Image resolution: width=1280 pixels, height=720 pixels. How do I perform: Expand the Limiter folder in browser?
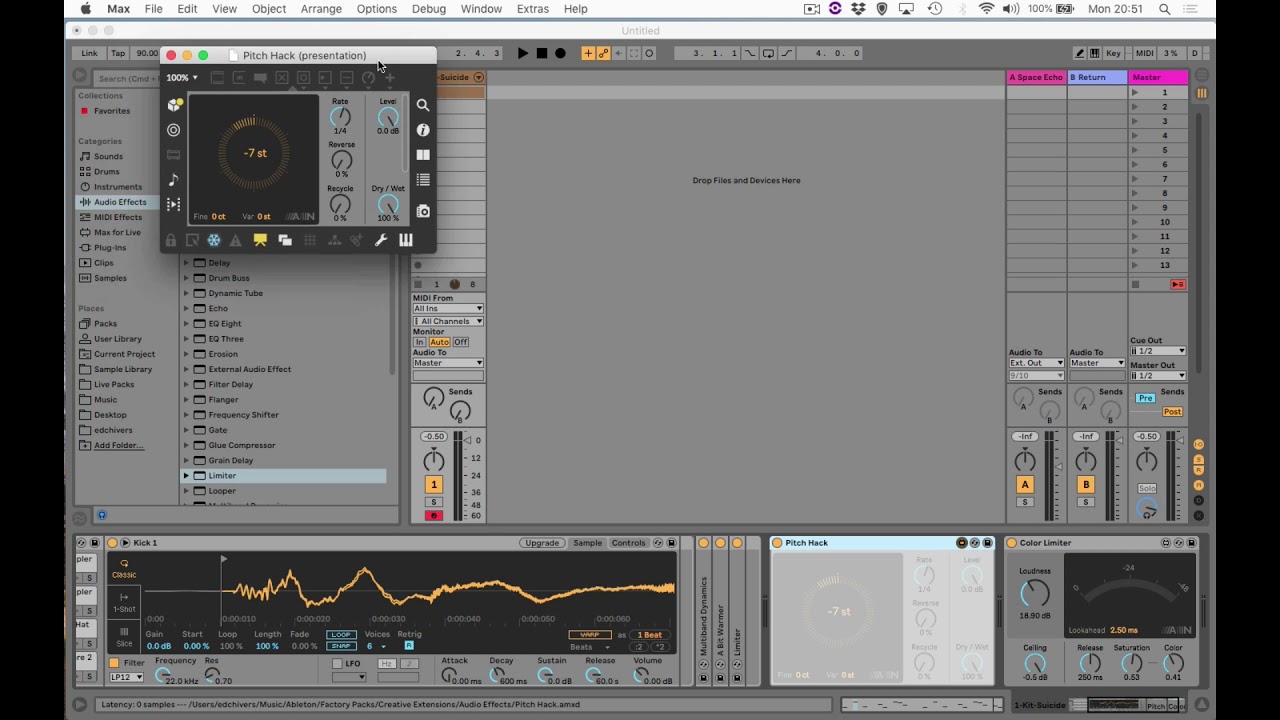(186, 476)
